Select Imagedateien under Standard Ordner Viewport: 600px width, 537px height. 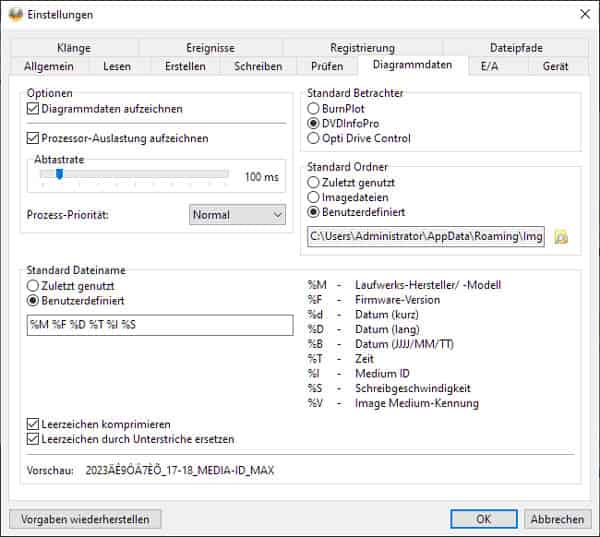(314, 198)
